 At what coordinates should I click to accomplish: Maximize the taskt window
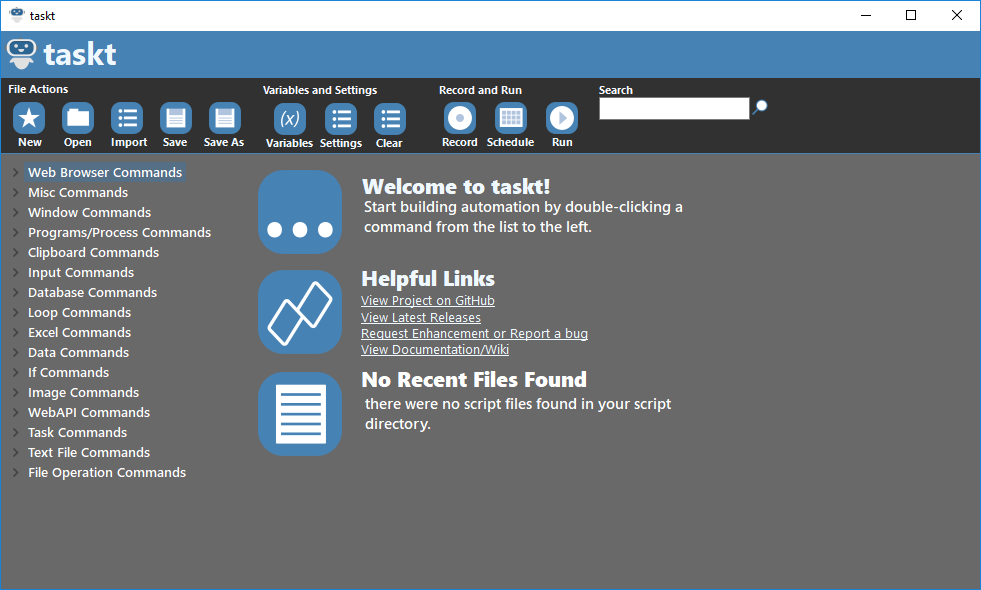(x=911, y=15)
